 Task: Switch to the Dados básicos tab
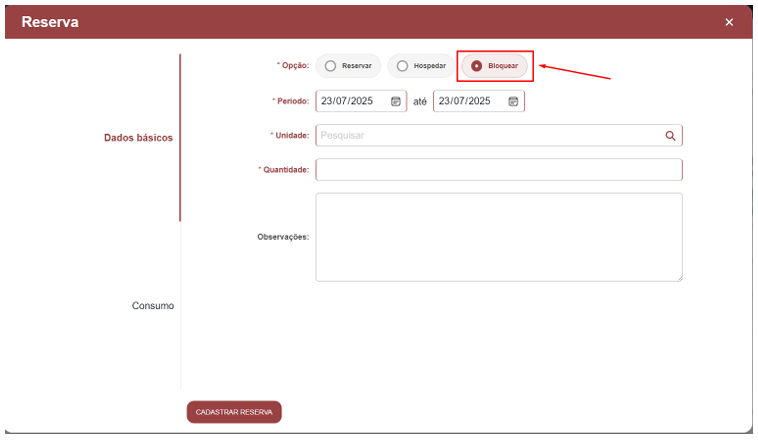point(138,137)
